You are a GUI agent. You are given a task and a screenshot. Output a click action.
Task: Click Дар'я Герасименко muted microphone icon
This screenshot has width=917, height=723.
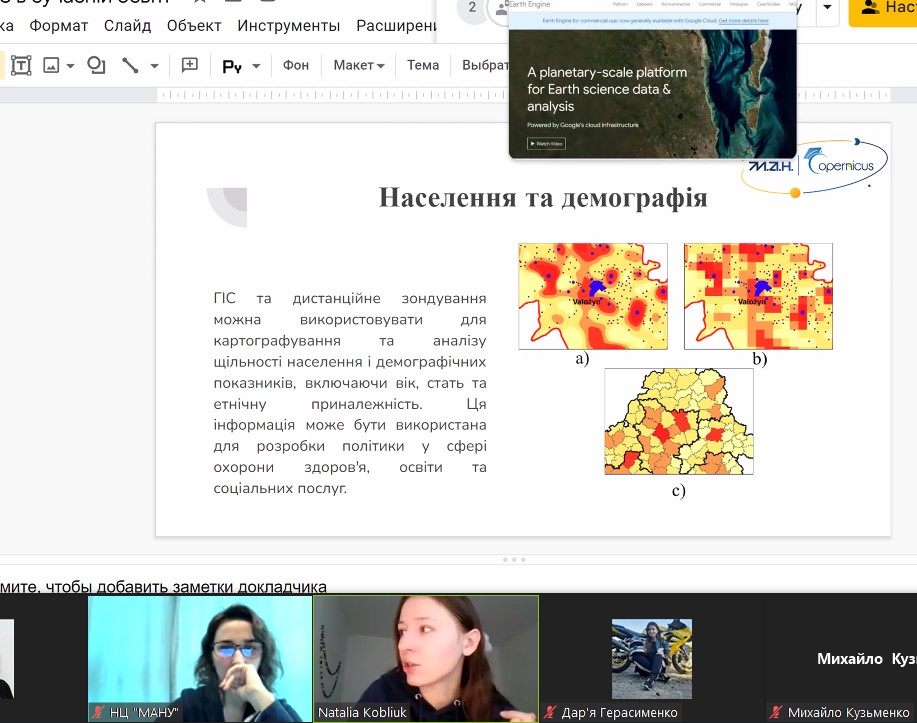550,713
